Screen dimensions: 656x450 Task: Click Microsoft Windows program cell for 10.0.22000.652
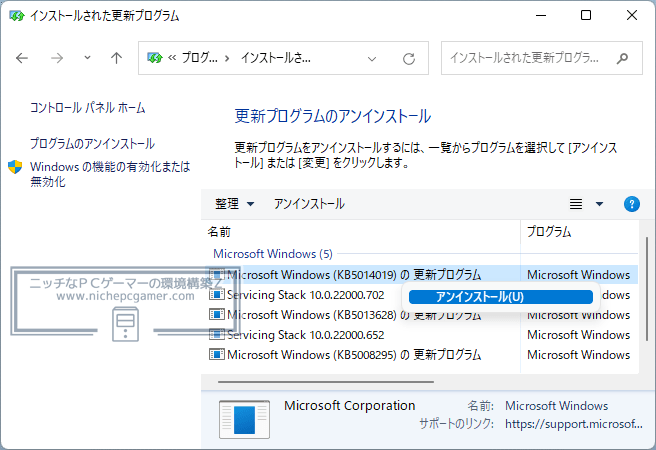[x=578, y=335]
